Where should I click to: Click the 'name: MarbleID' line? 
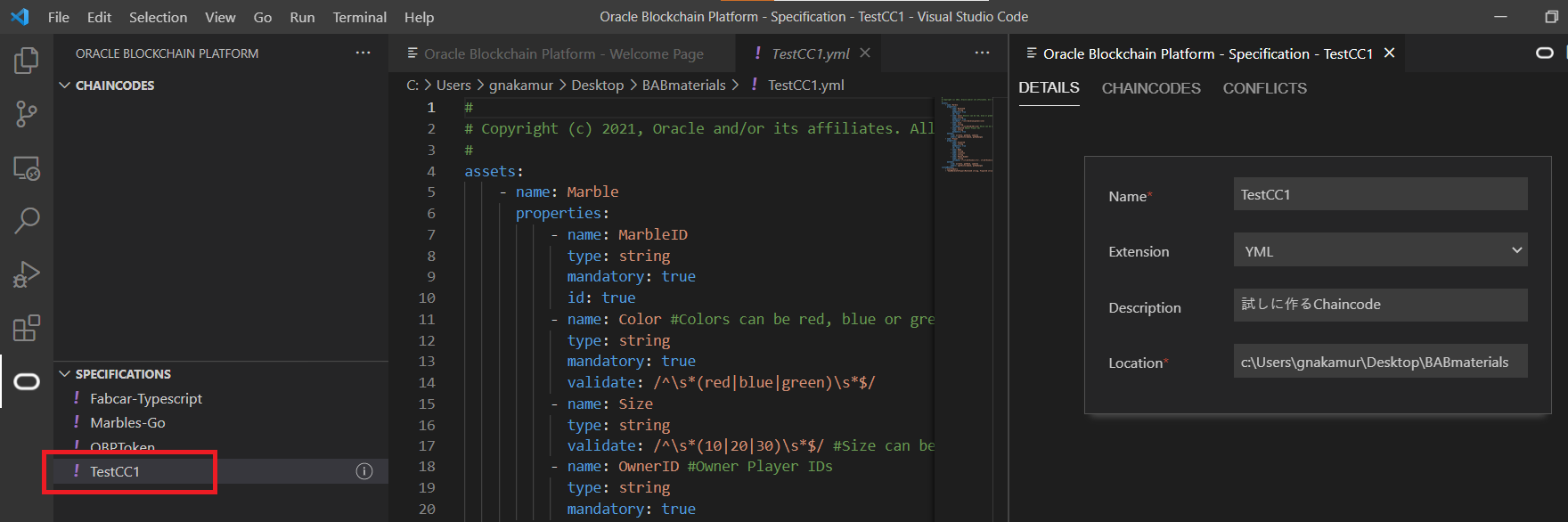point(627,234)
